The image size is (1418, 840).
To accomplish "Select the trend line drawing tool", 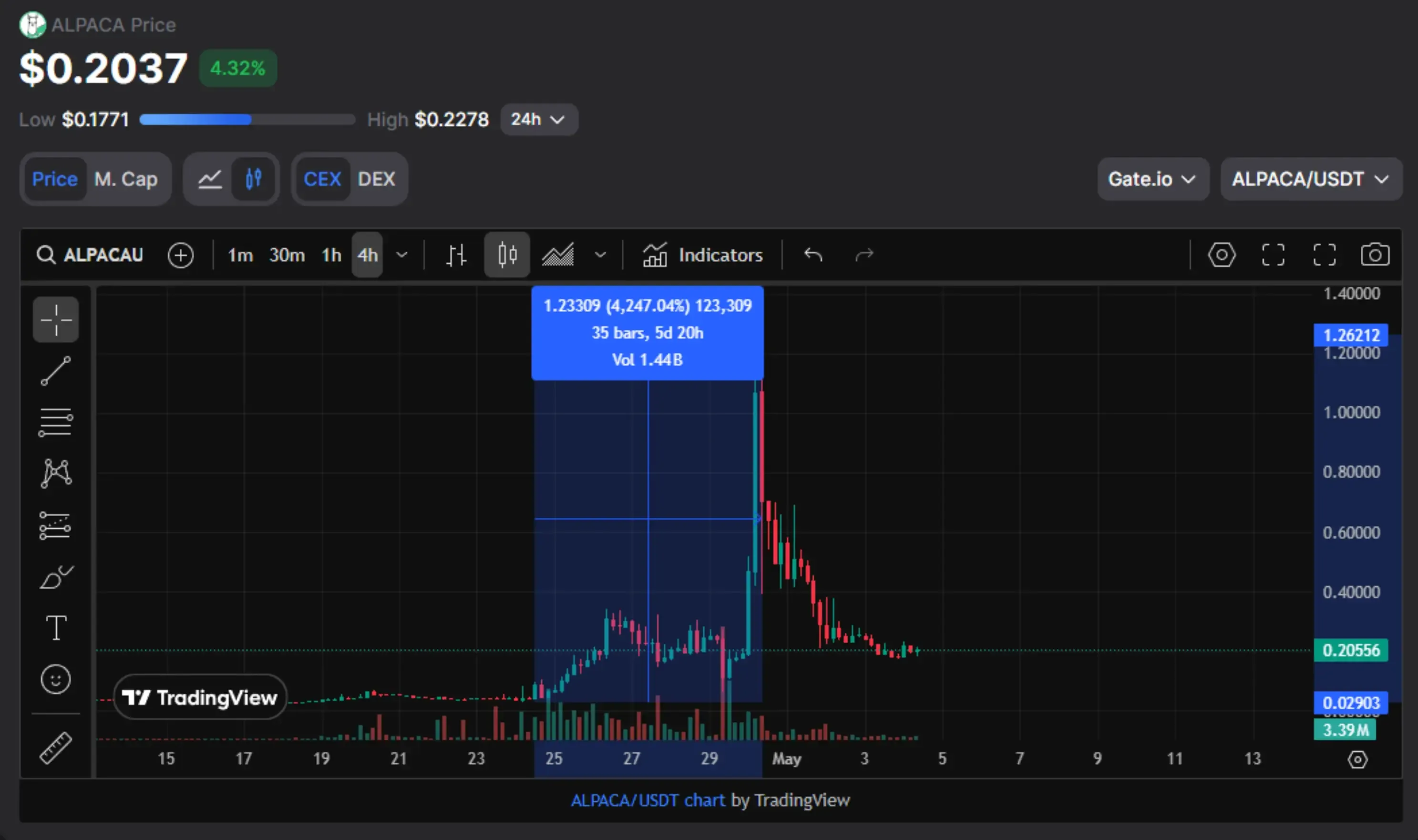I will [55, 371].
